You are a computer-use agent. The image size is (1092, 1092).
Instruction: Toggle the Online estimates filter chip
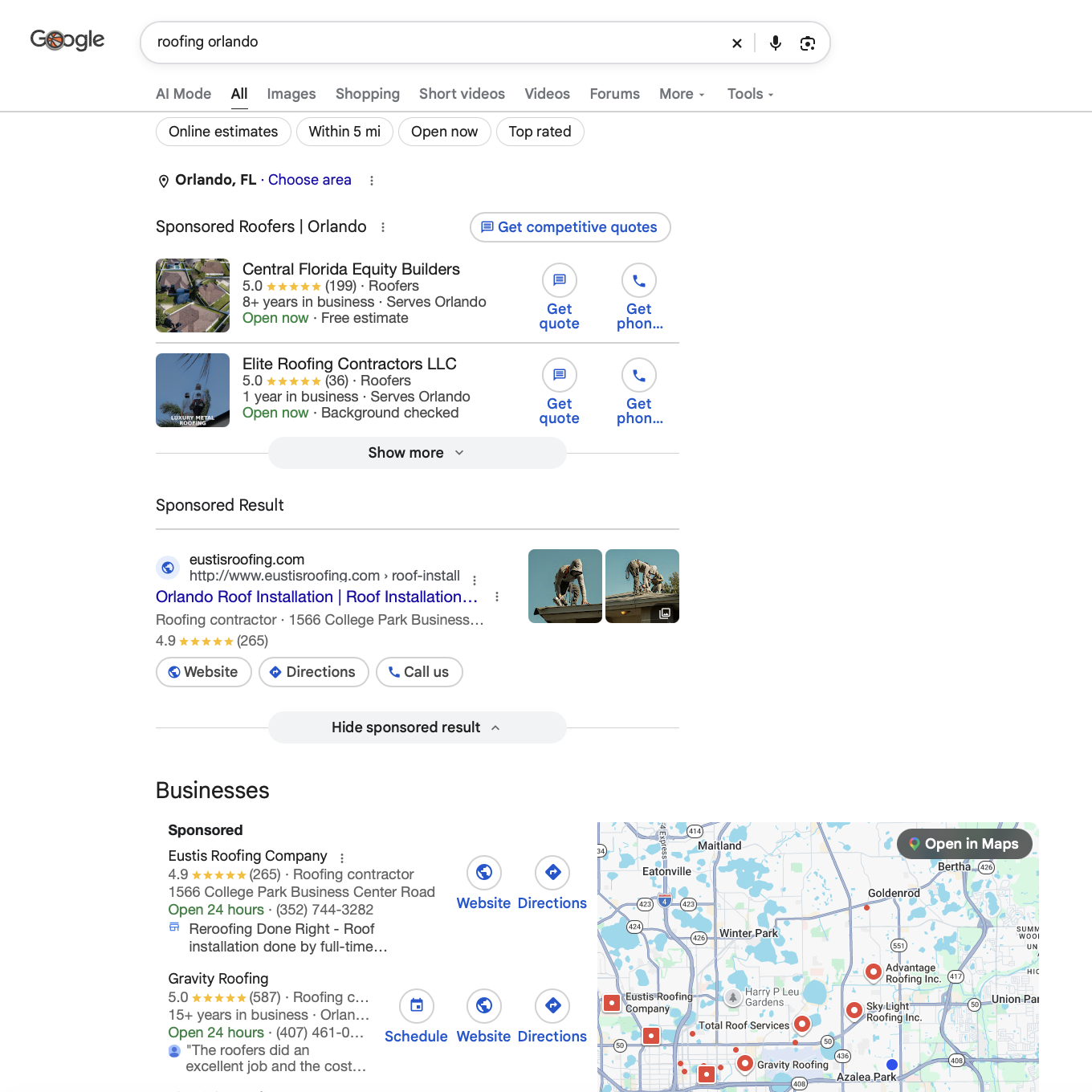(223, 132)
